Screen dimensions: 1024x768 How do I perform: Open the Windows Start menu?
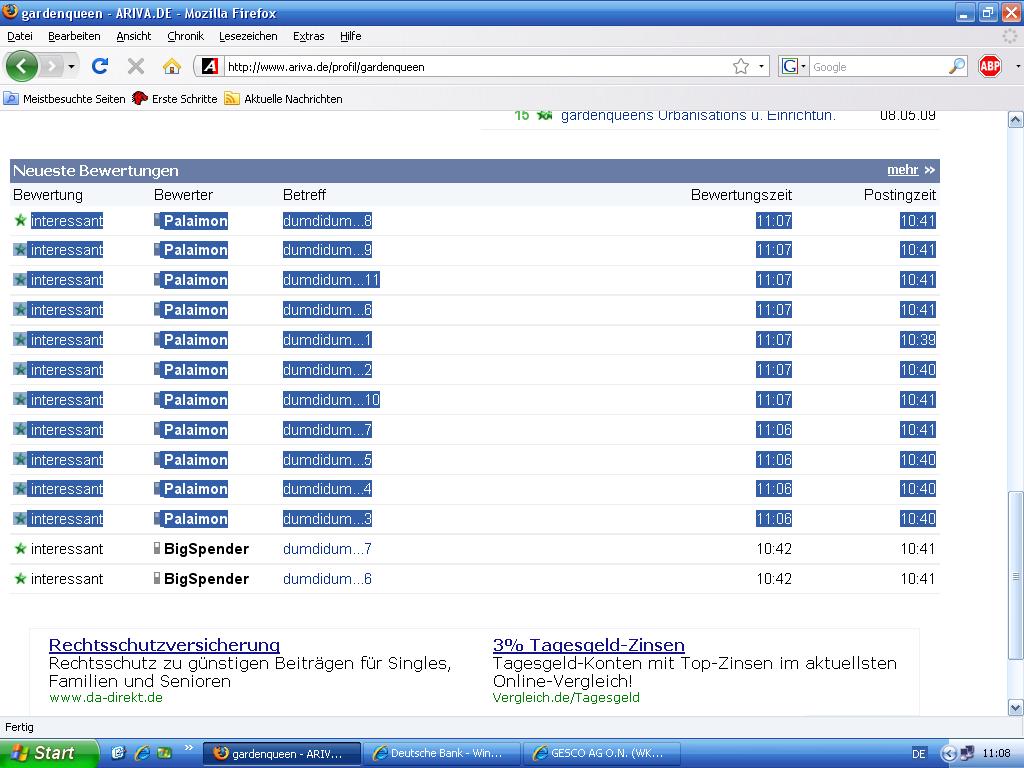(x=48, y=753)
